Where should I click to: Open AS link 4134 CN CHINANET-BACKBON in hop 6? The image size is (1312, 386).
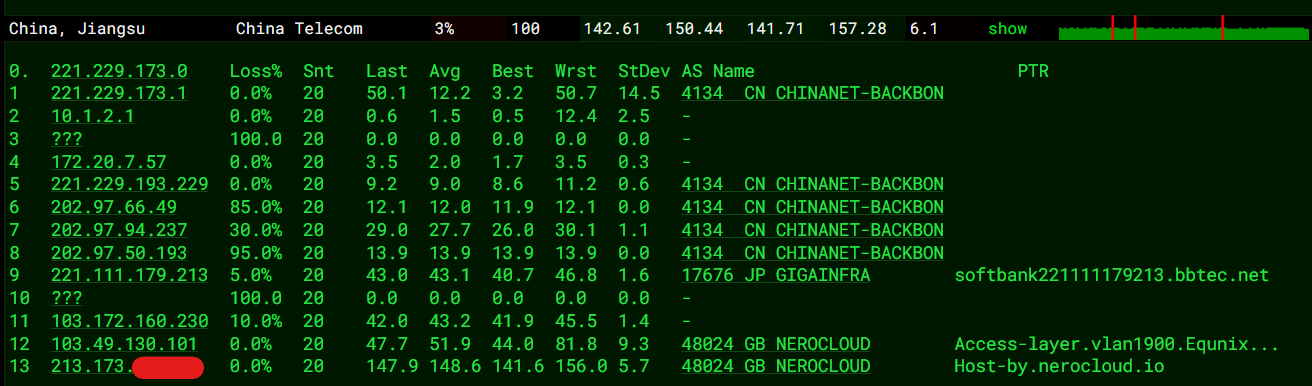coord(812,208)
